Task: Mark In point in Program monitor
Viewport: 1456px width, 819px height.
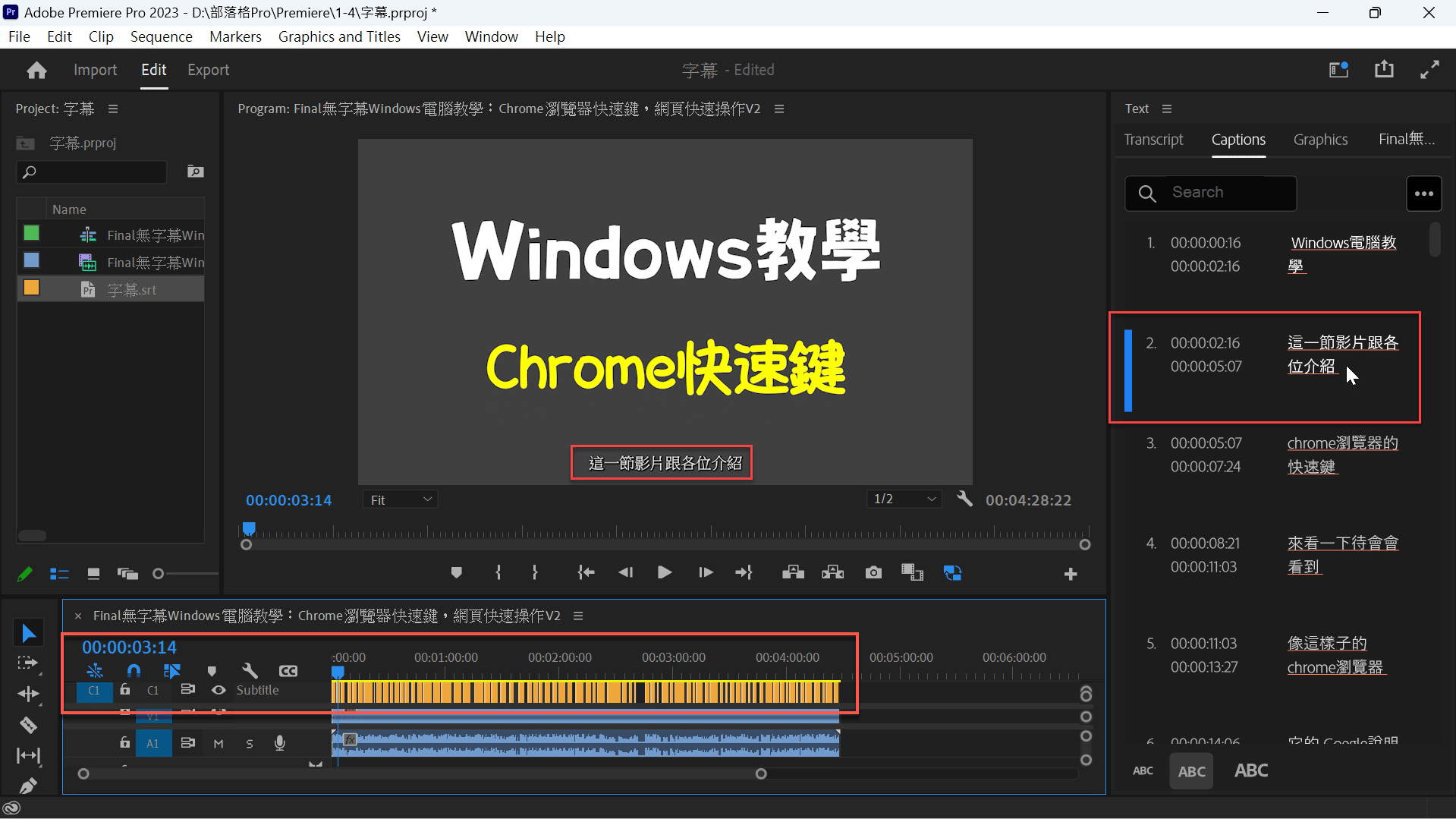Action: tap(498, 573)
